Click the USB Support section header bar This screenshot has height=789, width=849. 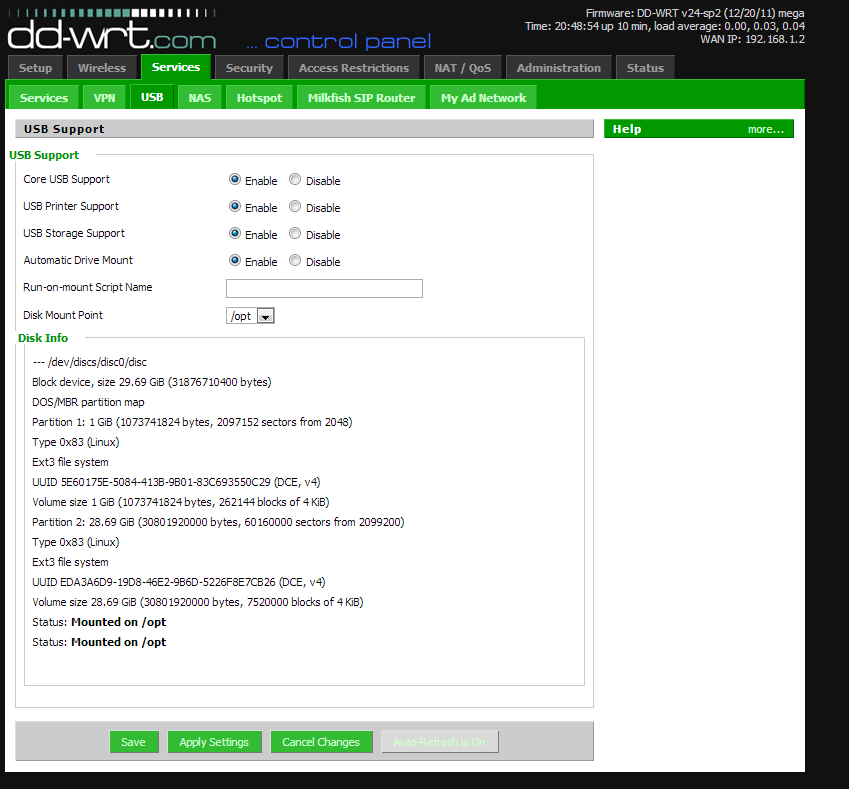(x=304, y=129)
